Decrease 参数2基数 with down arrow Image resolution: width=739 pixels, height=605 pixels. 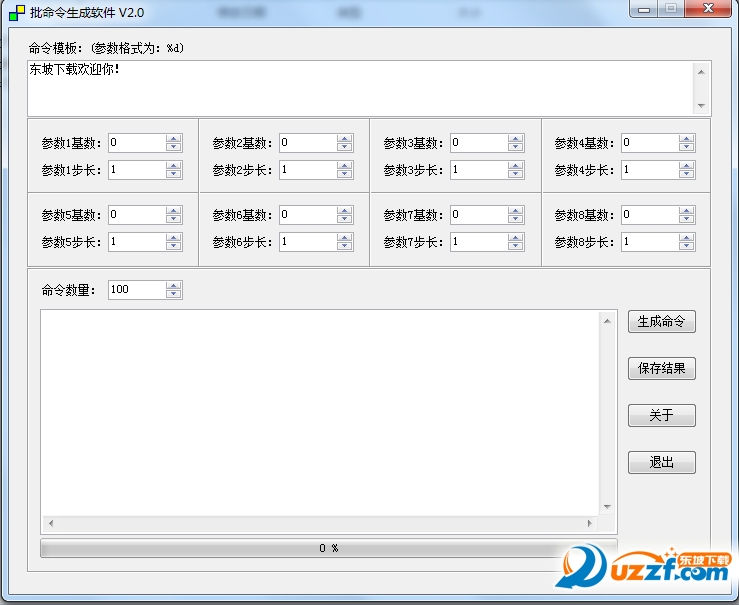(x=345, y=147)
